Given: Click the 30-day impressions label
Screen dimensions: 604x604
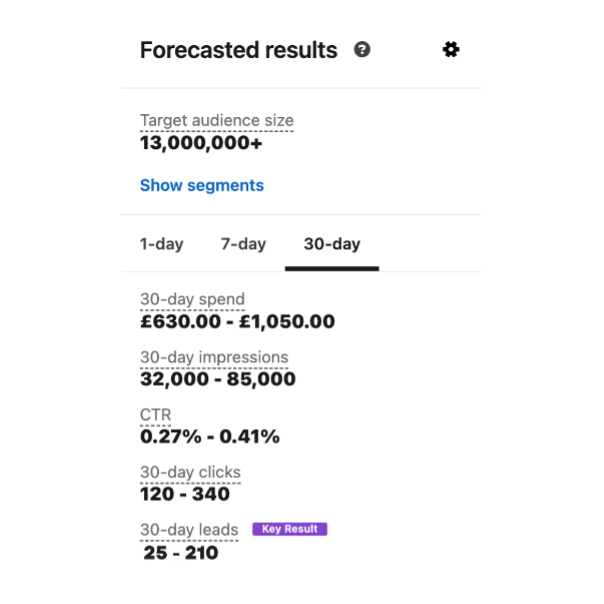Looking at the screenshot, I should coord(214,357).
